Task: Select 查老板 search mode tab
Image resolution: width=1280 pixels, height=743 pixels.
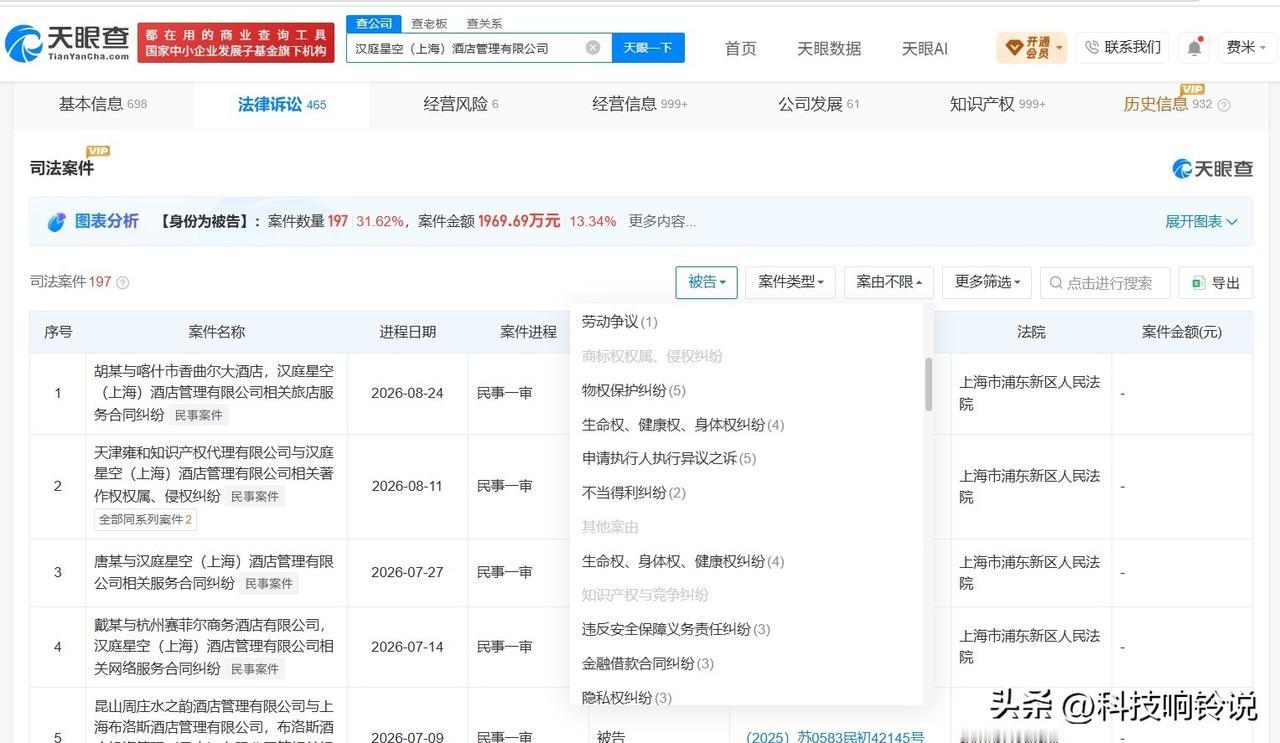Action: [x=429, y=23]
